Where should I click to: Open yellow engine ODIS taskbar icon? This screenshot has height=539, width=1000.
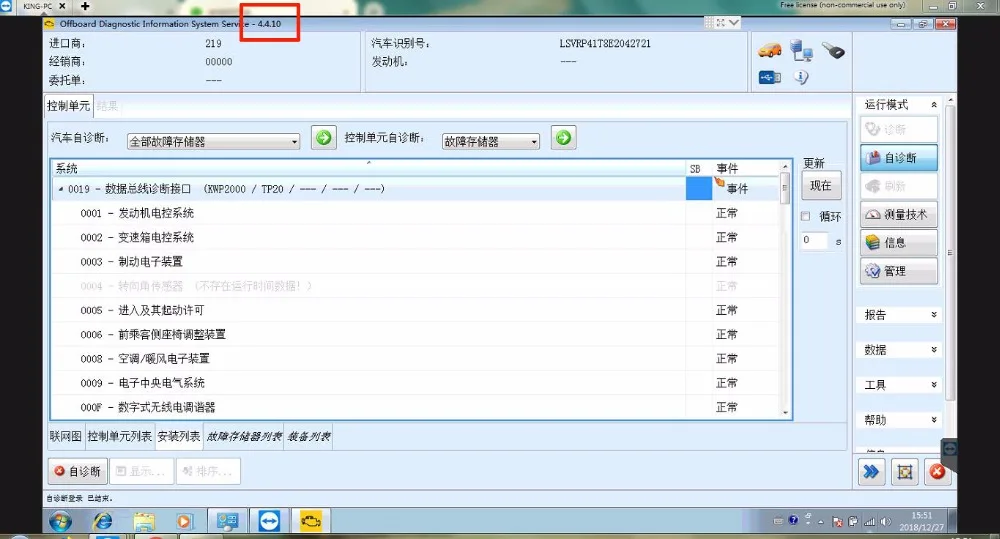click(x=311, y=522)
